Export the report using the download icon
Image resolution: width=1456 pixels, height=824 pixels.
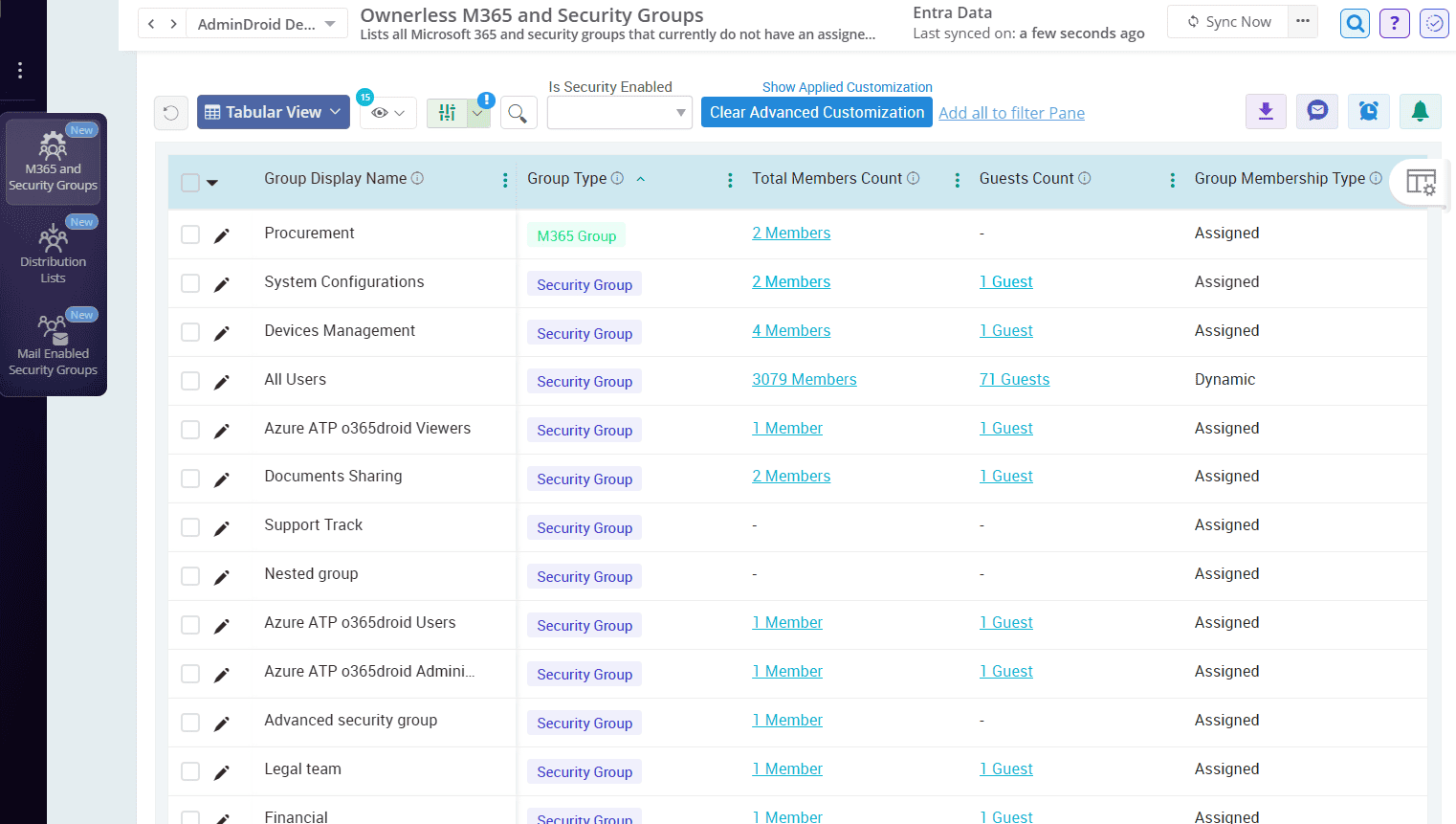point(1266,111)
